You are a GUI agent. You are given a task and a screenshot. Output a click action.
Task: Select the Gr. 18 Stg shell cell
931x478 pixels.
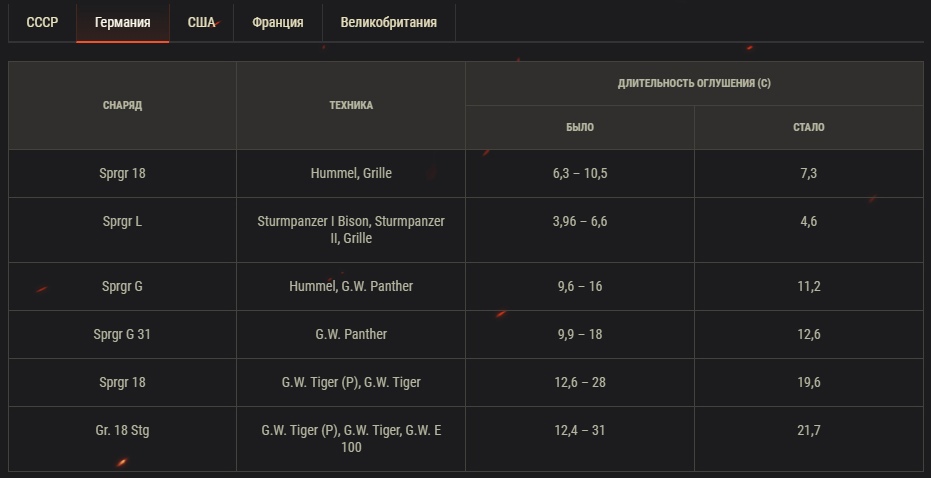coord(122,430)
